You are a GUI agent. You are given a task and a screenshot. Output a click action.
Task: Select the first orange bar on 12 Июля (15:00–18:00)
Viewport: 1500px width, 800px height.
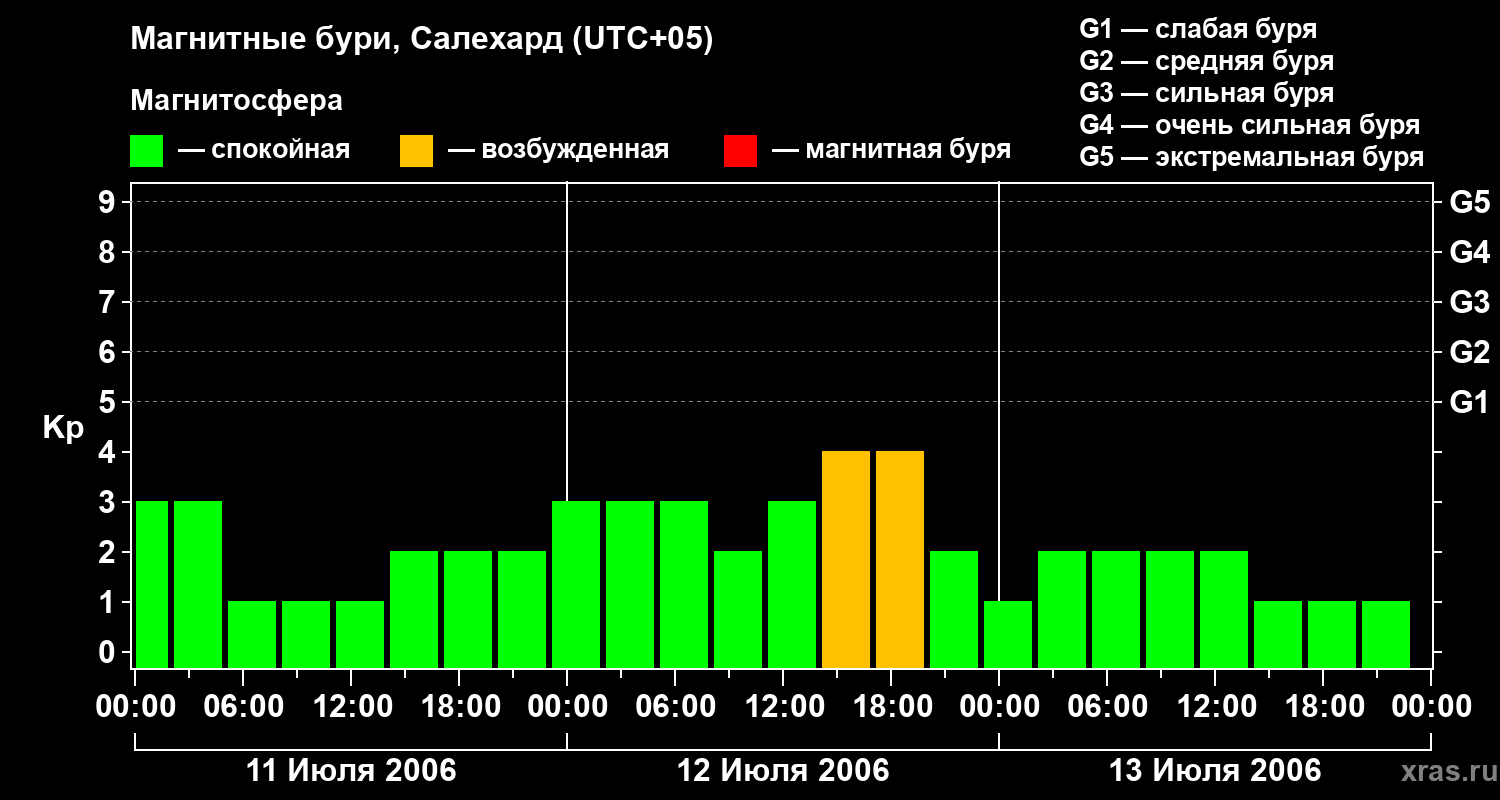coord(846,560)
